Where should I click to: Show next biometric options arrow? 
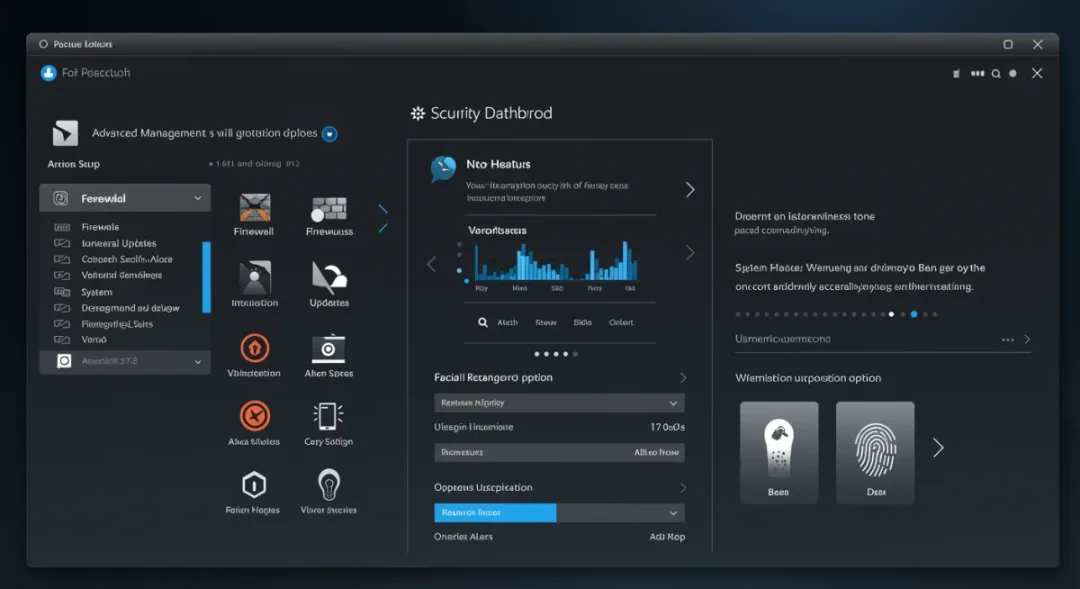pos(938,448)
